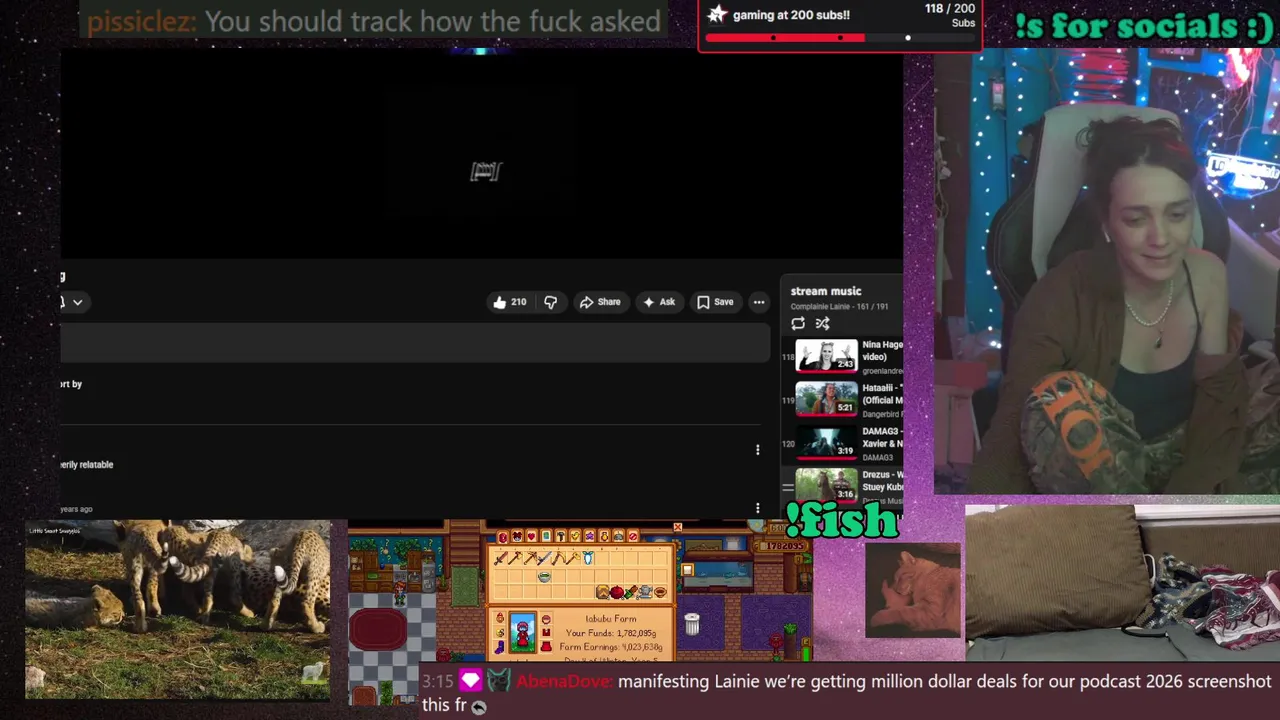The height and width of the screenshot is (720, 1280).
Task: Open the comment Sort by menu
Action: (x=70, y=384)
